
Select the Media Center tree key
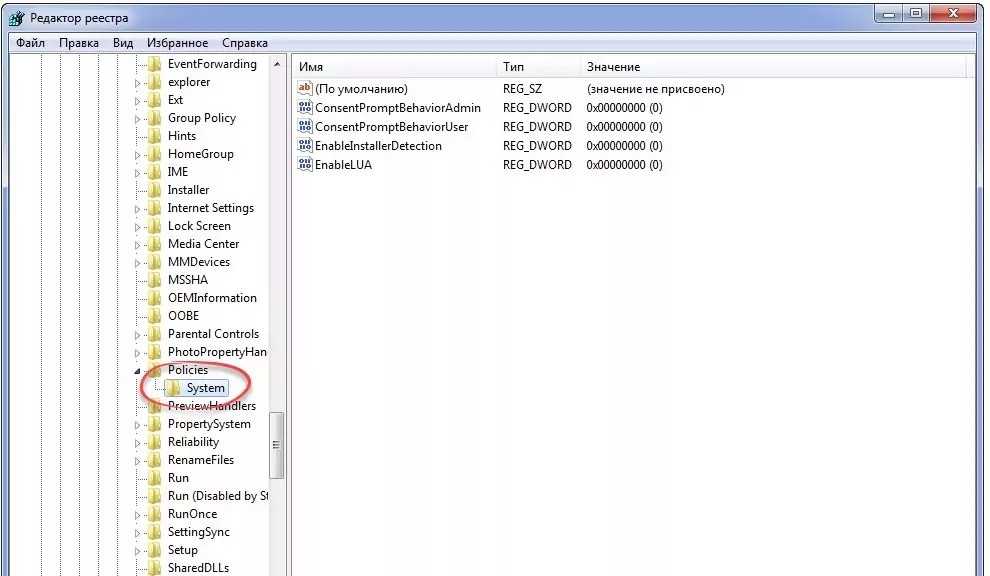point(203,244)
